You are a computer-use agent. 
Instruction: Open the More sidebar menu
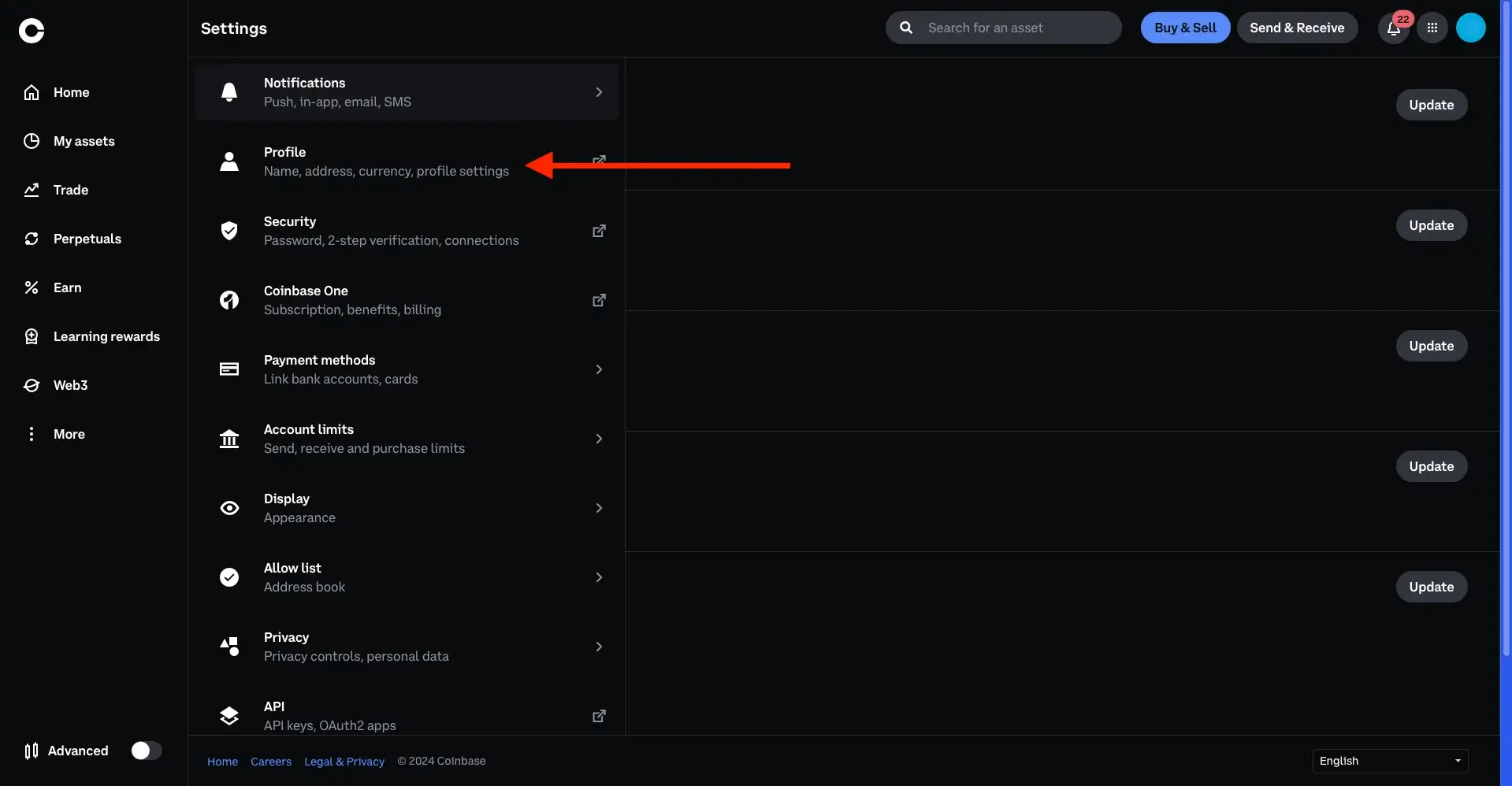point(69,434)
